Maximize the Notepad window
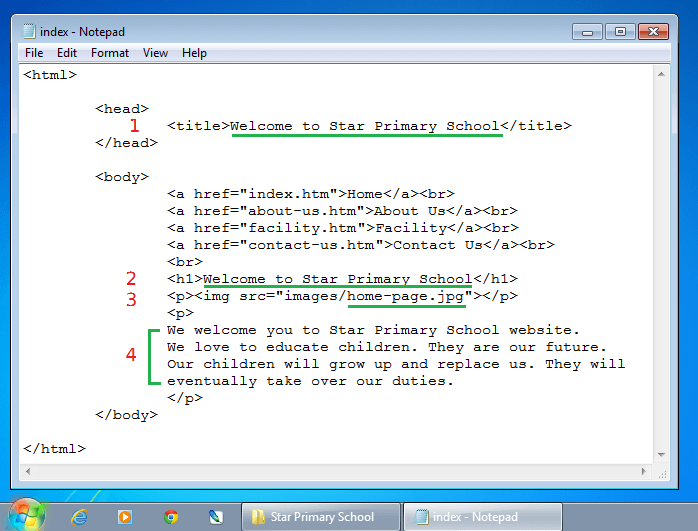The width and height of the screenshot is (698, 531). click(x=620, y=31)
